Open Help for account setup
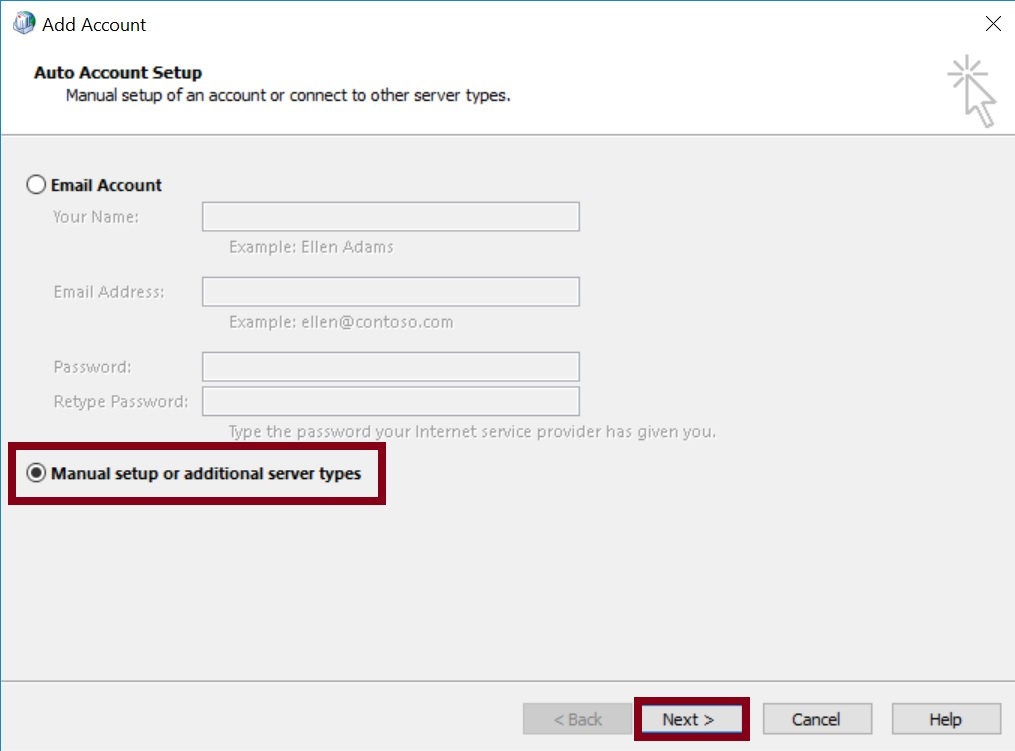The width and height of the screenshot is (1015, 751). click(945, 719)
